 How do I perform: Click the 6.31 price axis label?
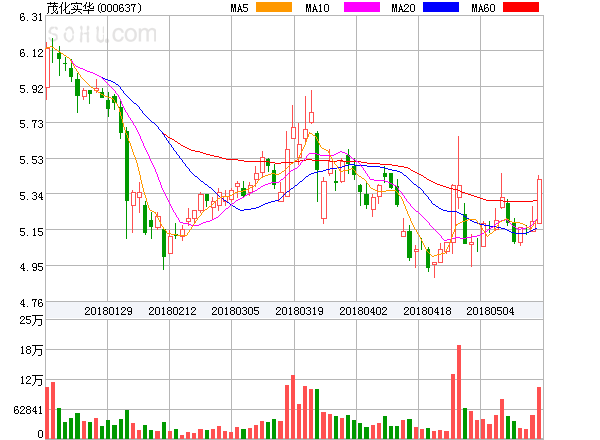pos(31,17)
